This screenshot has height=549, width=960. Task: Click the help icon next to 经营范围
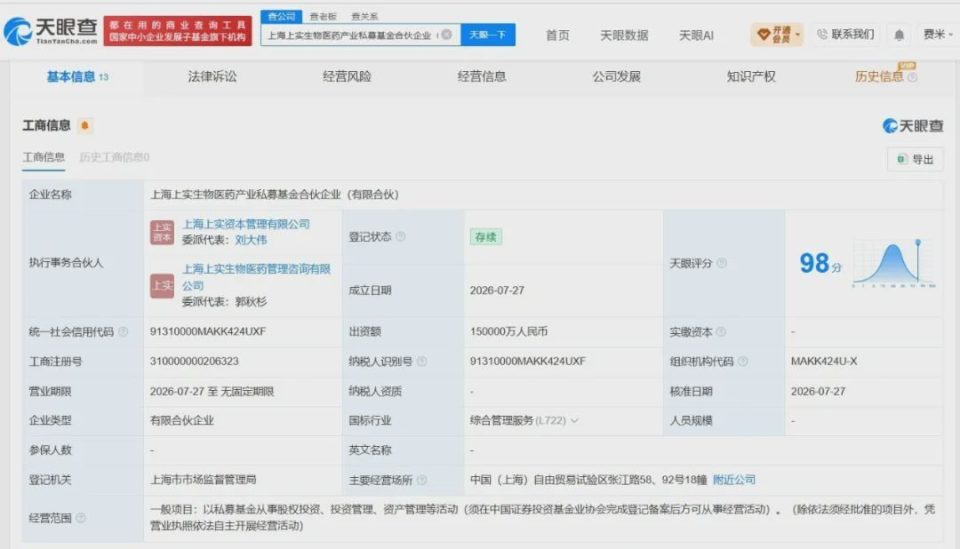[81, 518]
